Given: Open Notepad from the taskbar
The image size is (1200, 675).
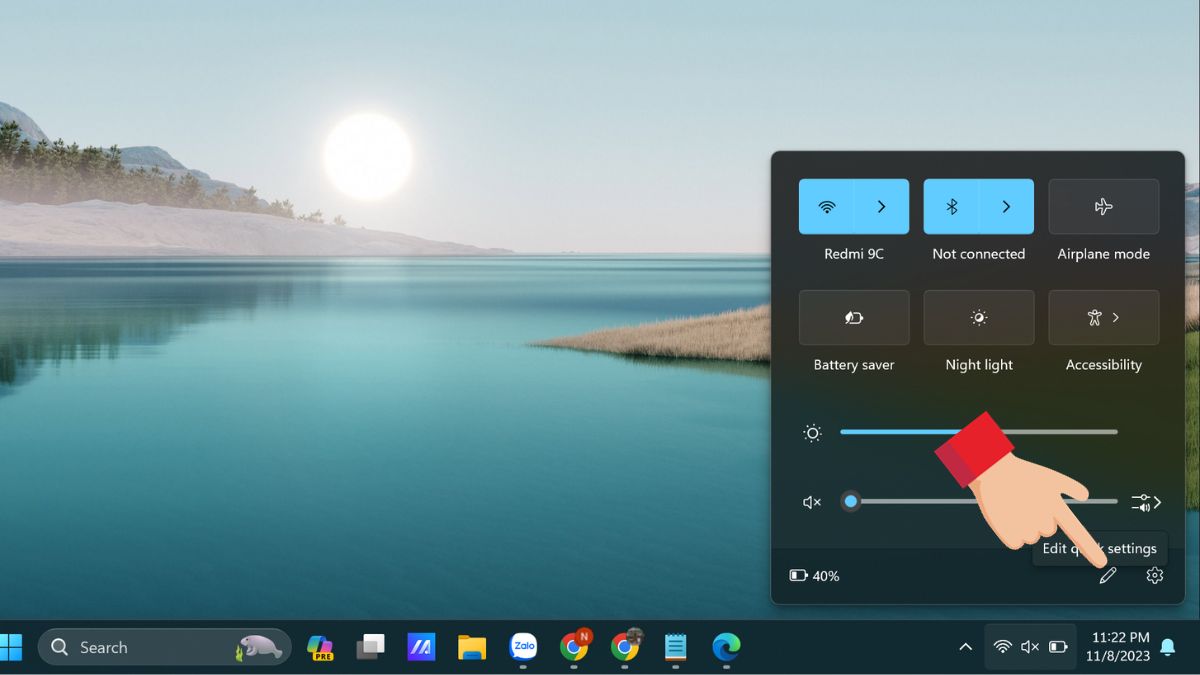Looking at the screenshot, I should point(676,647).
